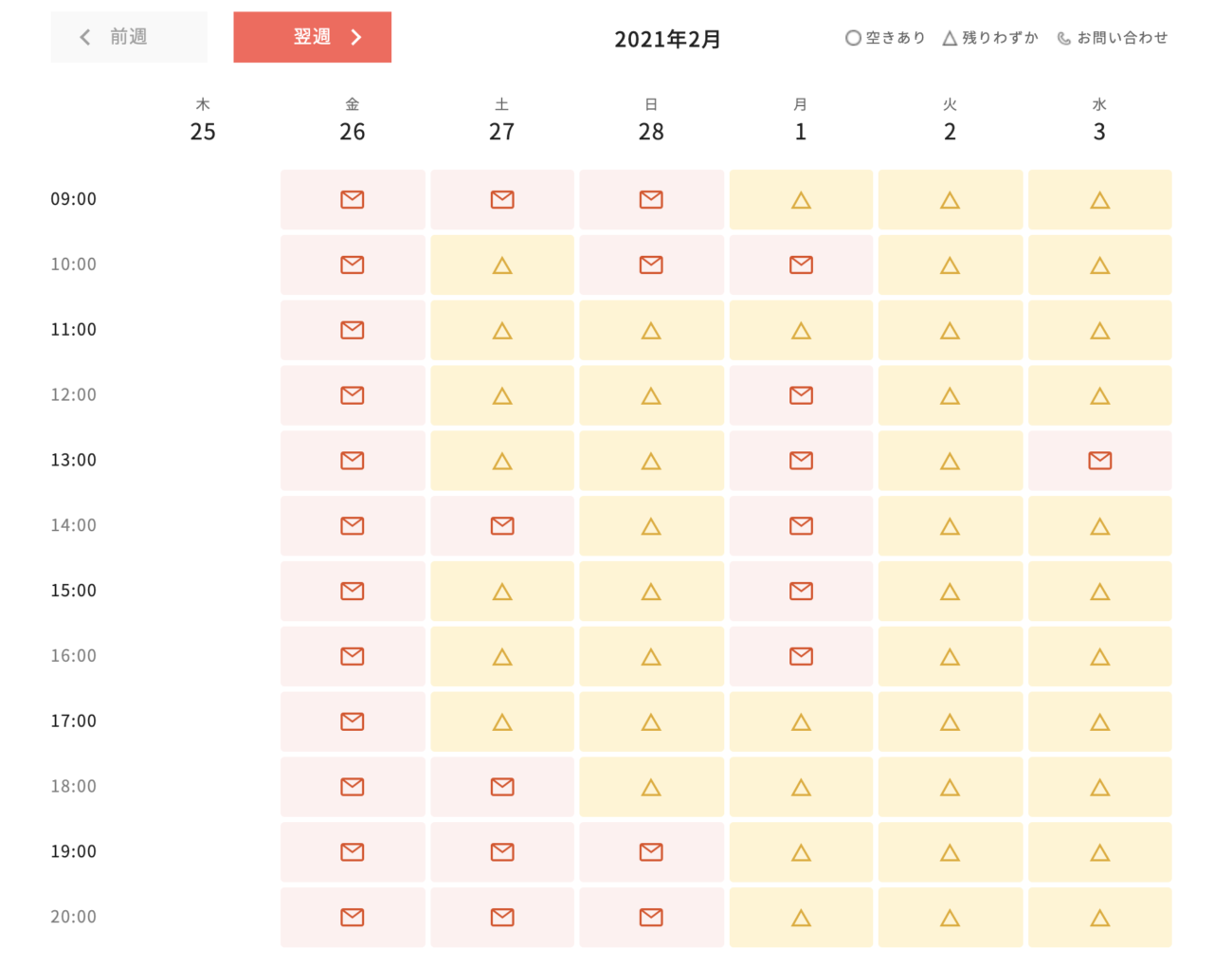Click envelope for Saturday 27 at 14:00
The image size is (1232, 967).
(x=502, y=526)
